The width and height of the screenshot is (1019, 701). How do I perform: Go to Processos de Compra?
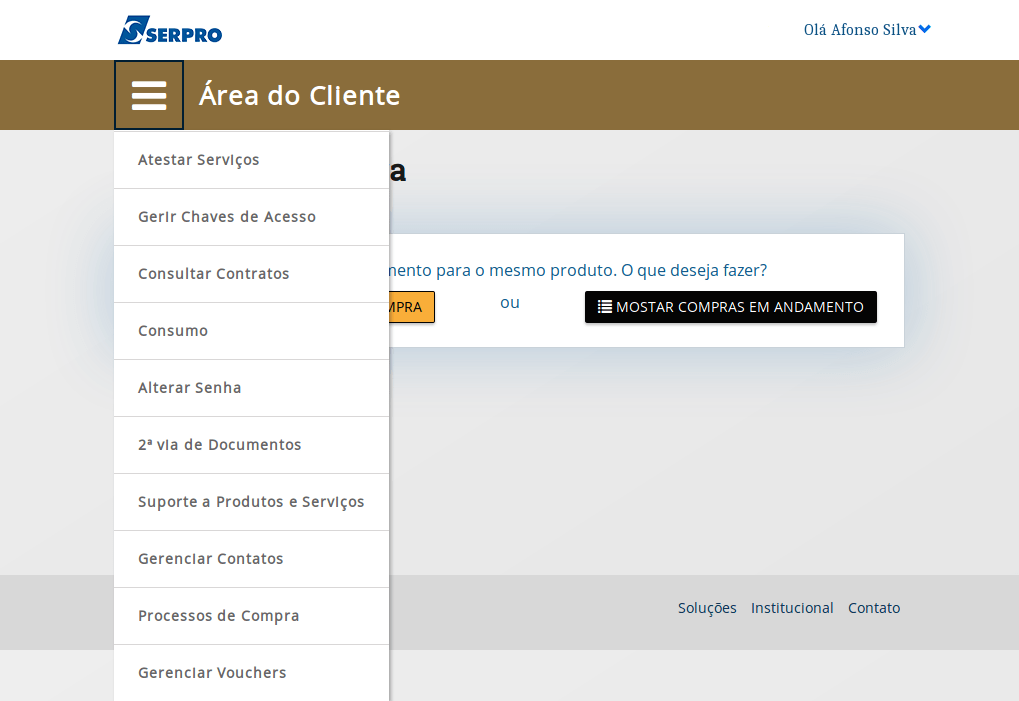pos(219,616)
